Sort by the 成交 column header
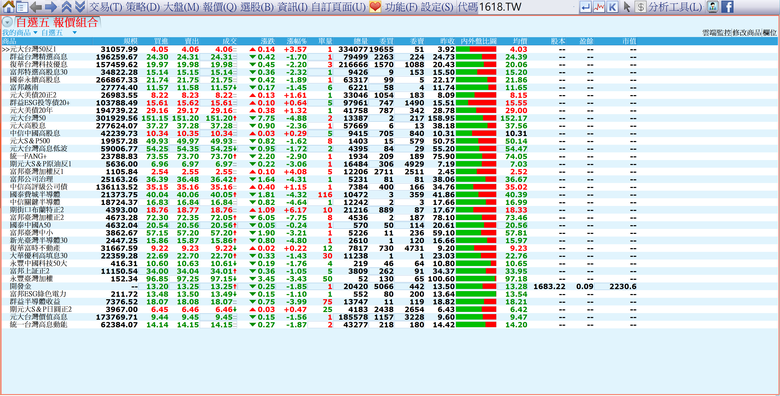This screenshot has width=780, height=396. pos(230,41)
